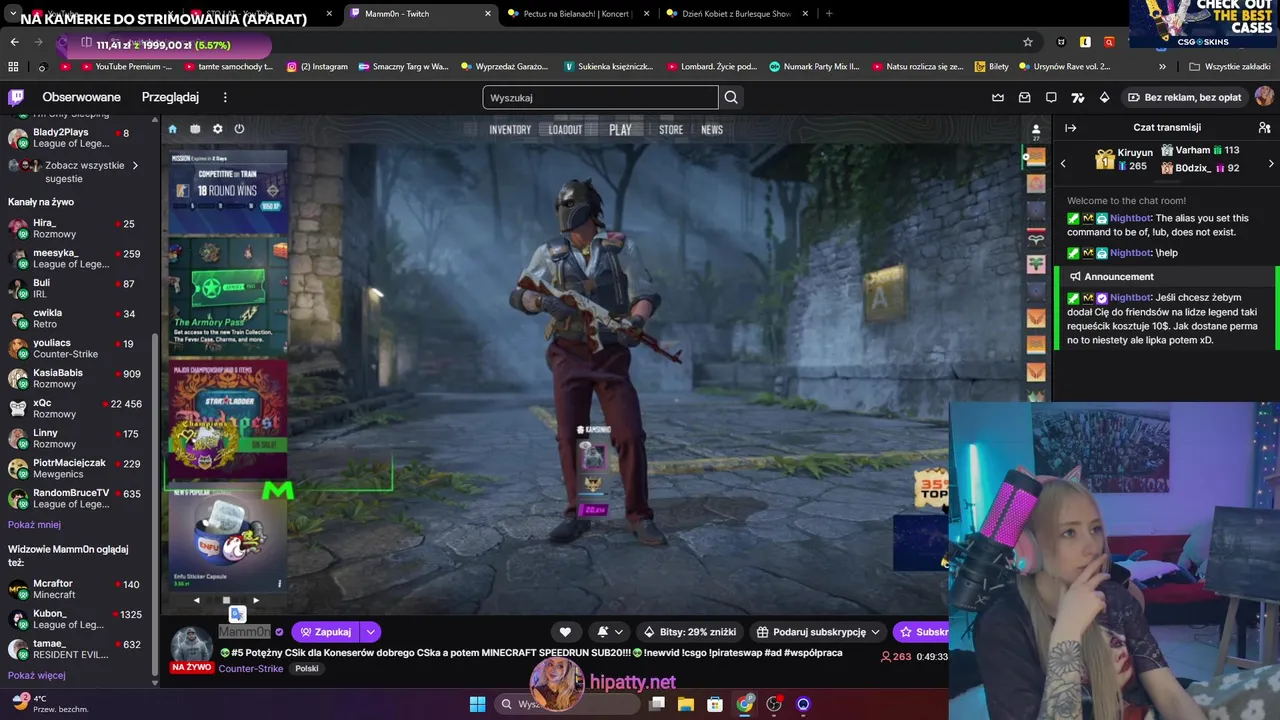Show hidden bookmarks with double chevron

pos(1162,67)
